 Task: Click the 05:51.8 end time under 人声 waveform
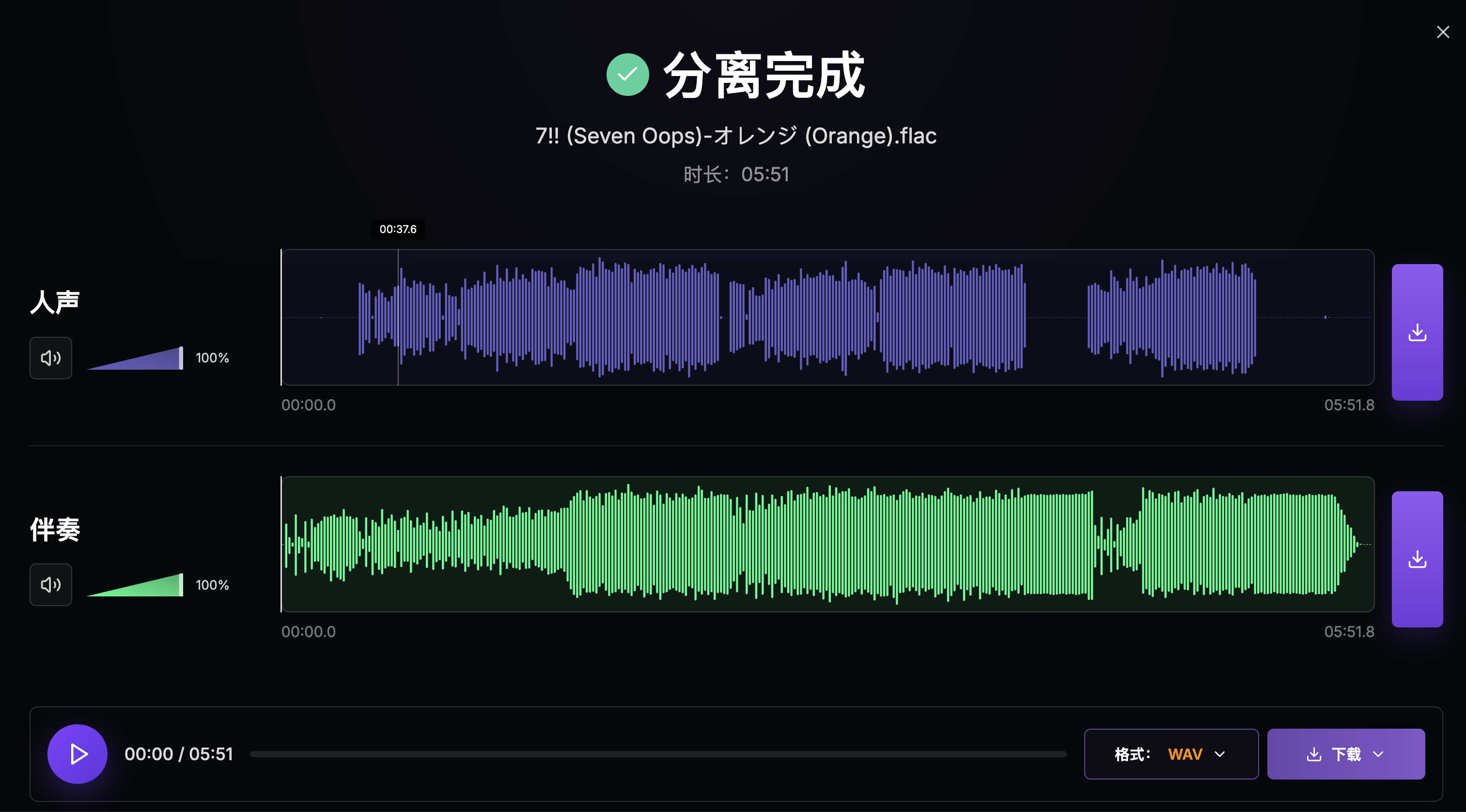[x=1349, y=405]
